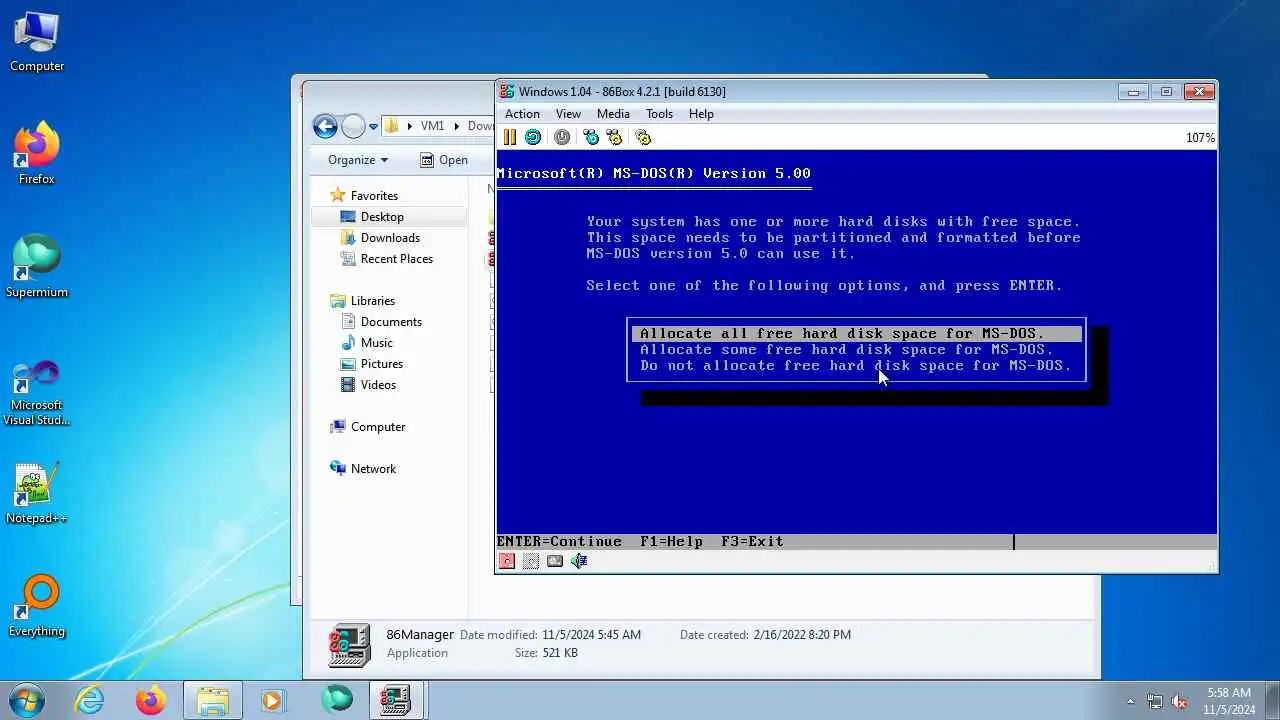Select Computer in Explorer navigation pane
The image size is (1280, 720).
[x=378, y=427]
